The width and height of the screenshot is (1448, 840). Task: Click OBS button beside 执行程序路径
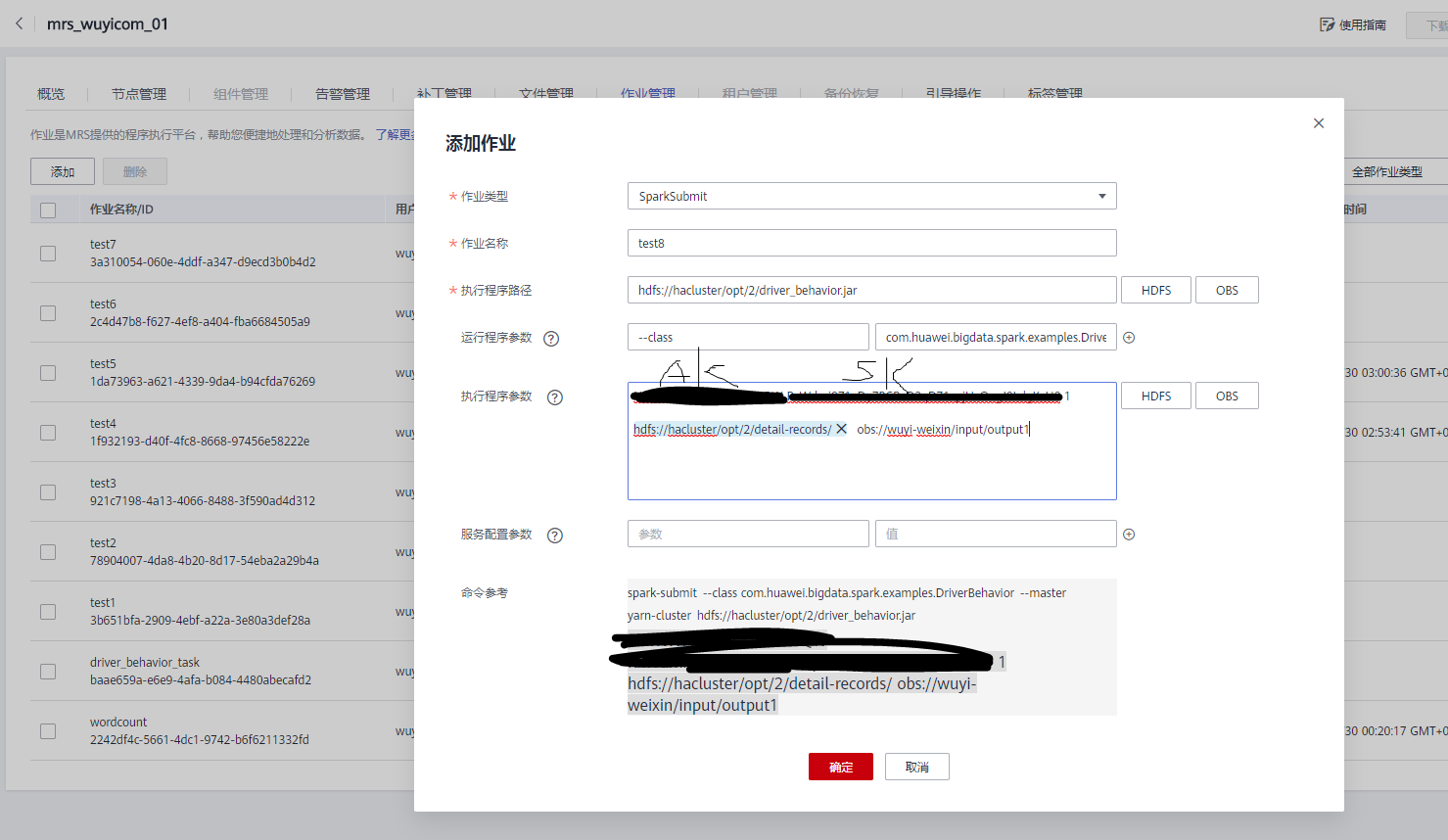point(1227,290)
